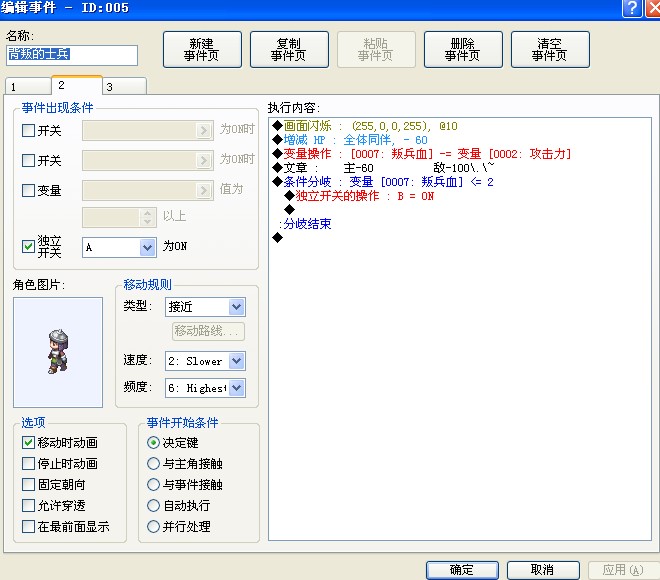The image size is (660, 580).
Task: Open the 类型 接近 move type dropdown
Action: click(x=205, y=307)
